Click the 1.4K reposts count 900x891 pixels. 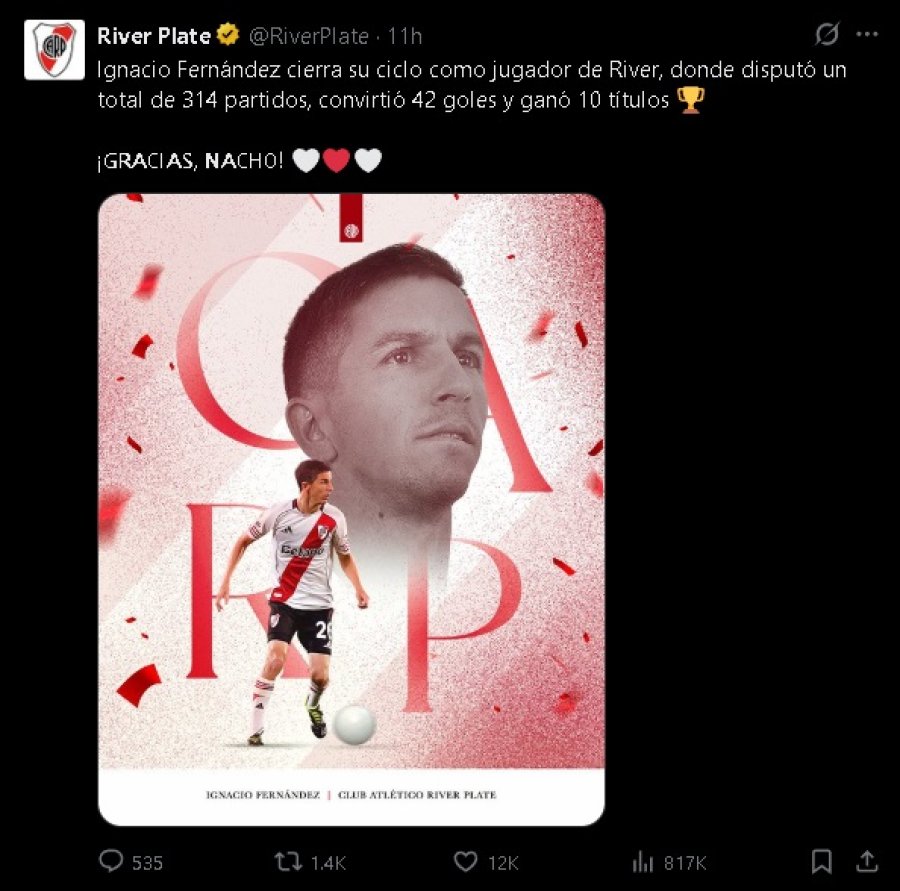[x=328, y=863]
